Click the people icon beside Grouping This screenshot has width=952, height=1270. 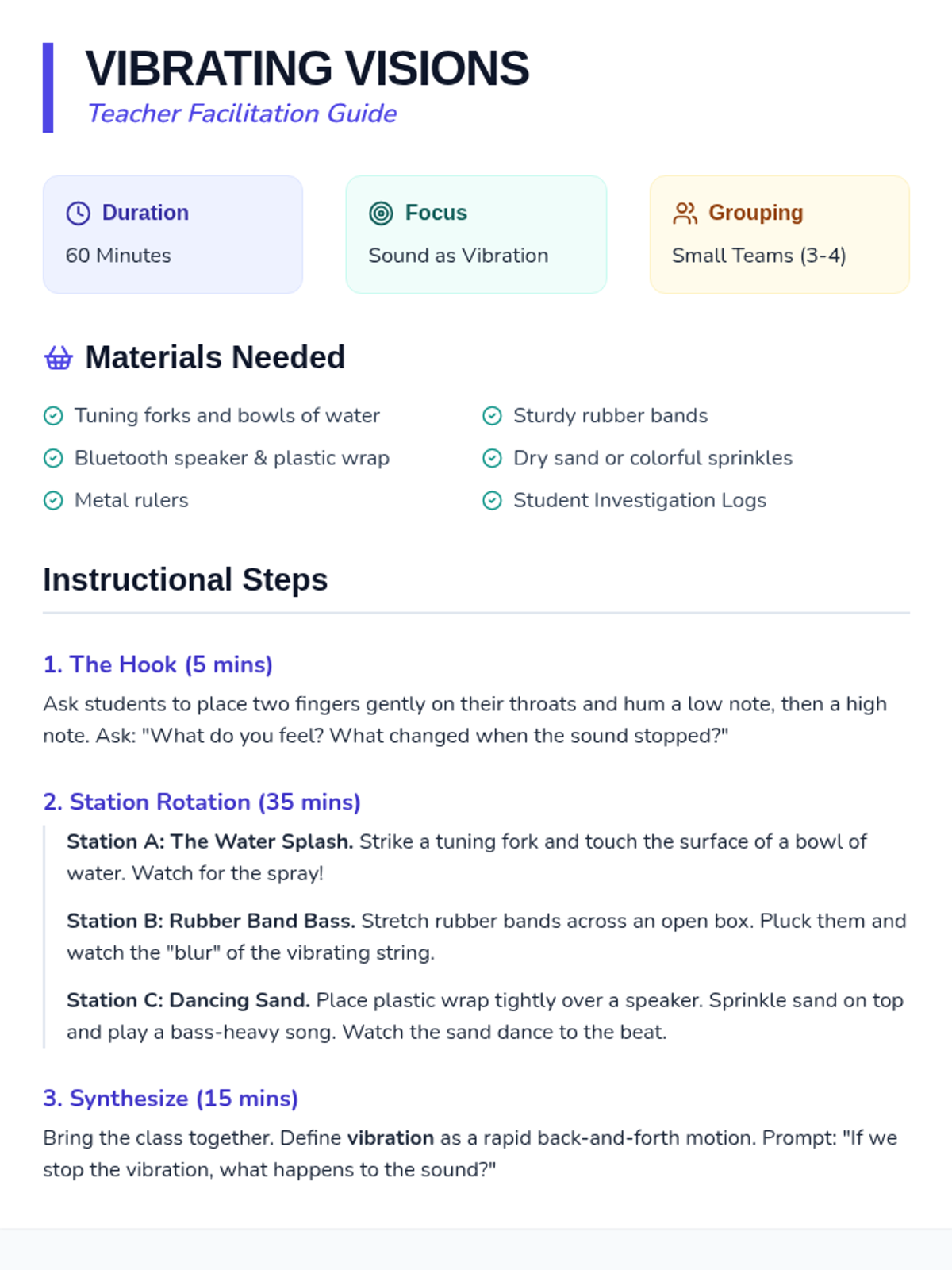pyautogui.click(x=685, y=213)
